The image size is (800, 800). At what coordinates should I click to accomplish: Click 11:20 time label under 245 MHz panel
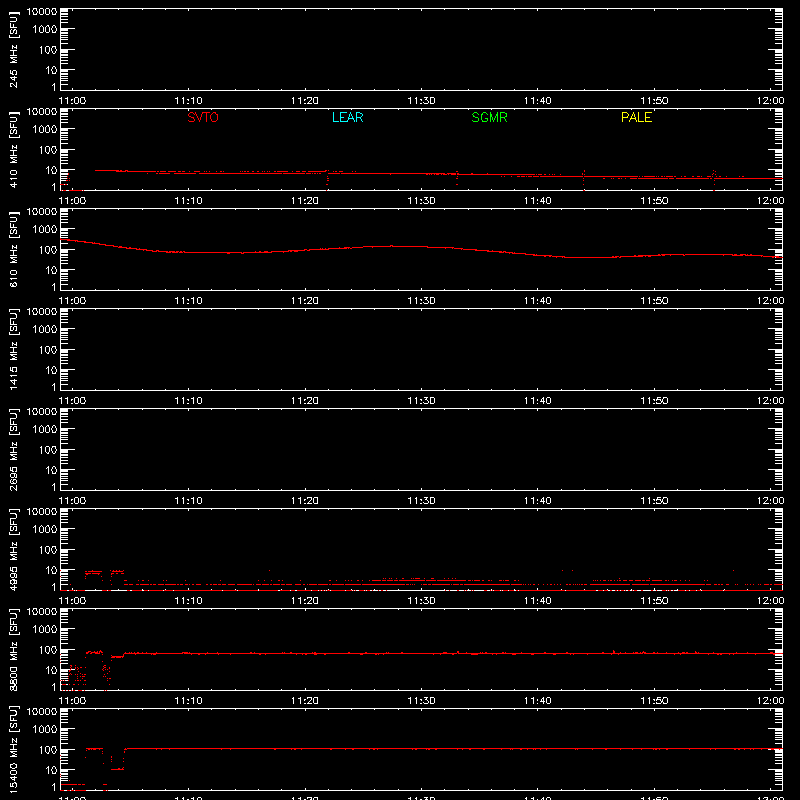click(x=305, y=101)
